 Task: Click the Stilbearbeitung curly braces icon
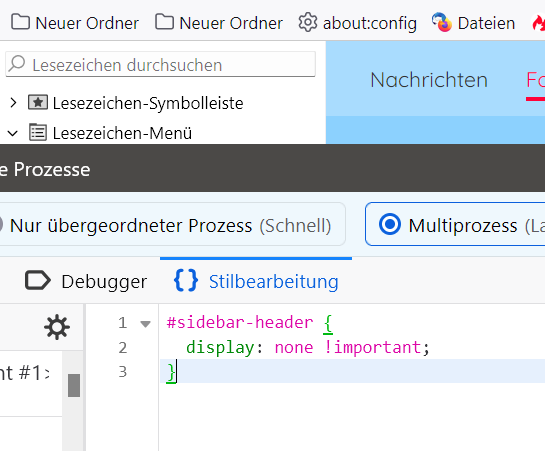click(x=186, y=280)
